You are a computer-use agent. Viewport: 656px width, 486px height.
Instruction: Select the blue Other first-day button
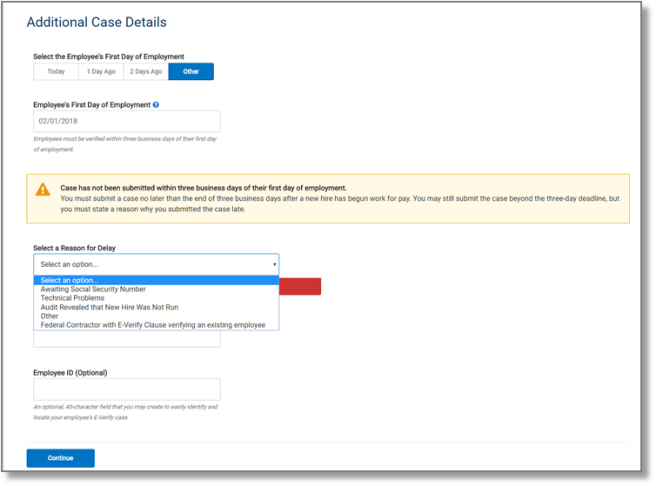tap(191, 72)
